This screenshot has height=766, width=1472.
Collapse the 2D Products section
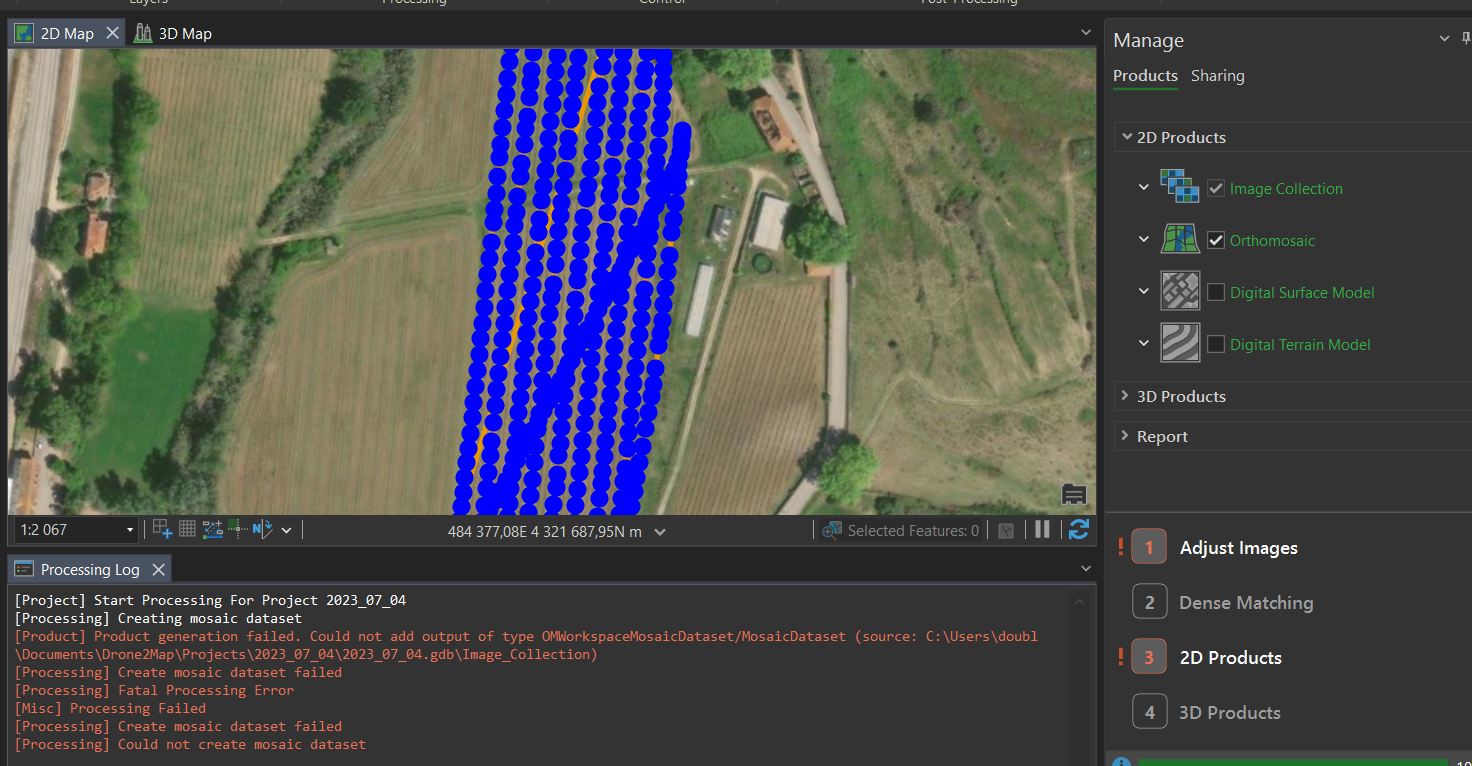pyautogui.click(x=1128, y=137)
